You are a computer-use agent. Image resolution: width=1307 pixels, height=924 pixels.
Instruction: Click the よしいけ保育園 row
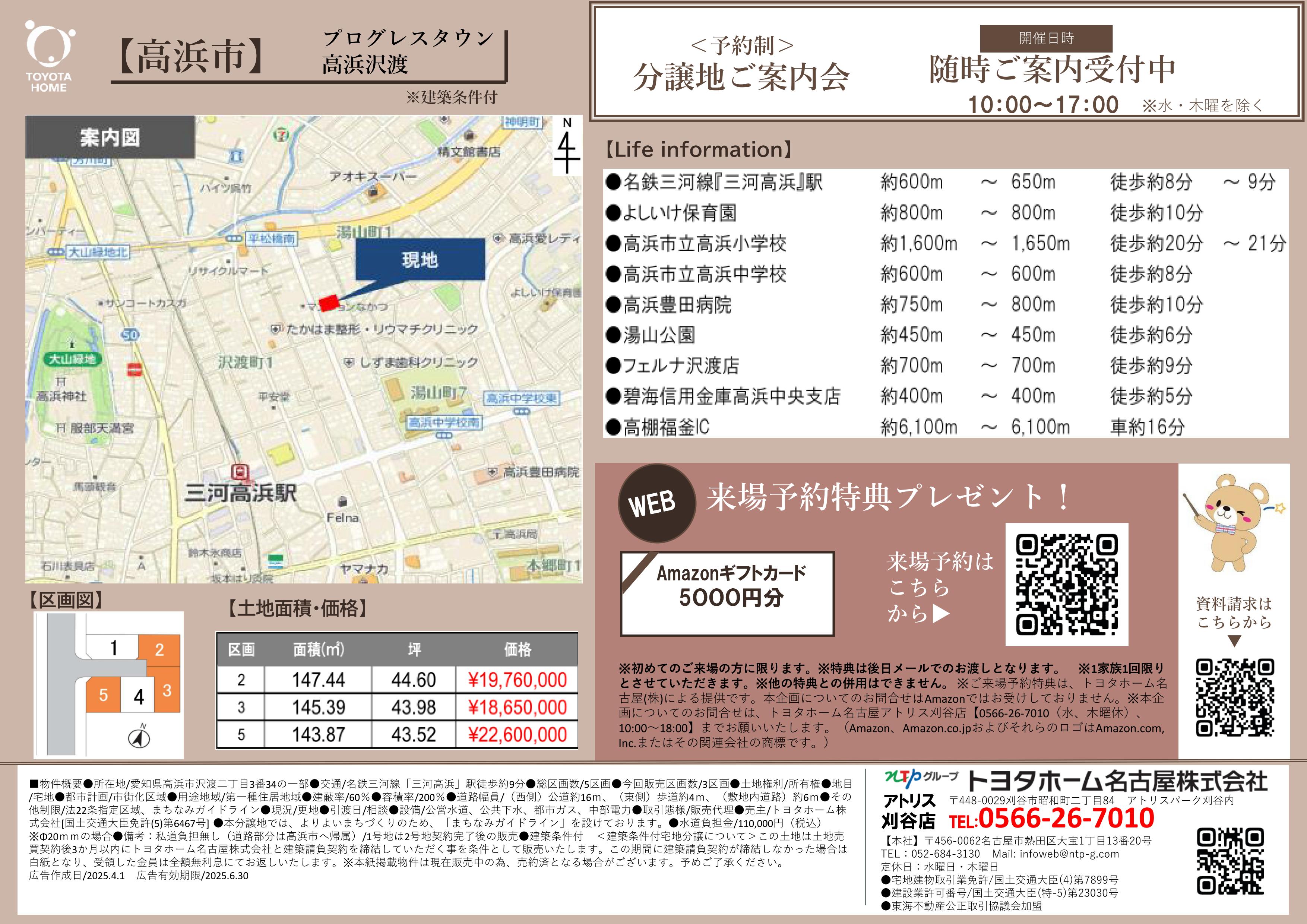946,213
